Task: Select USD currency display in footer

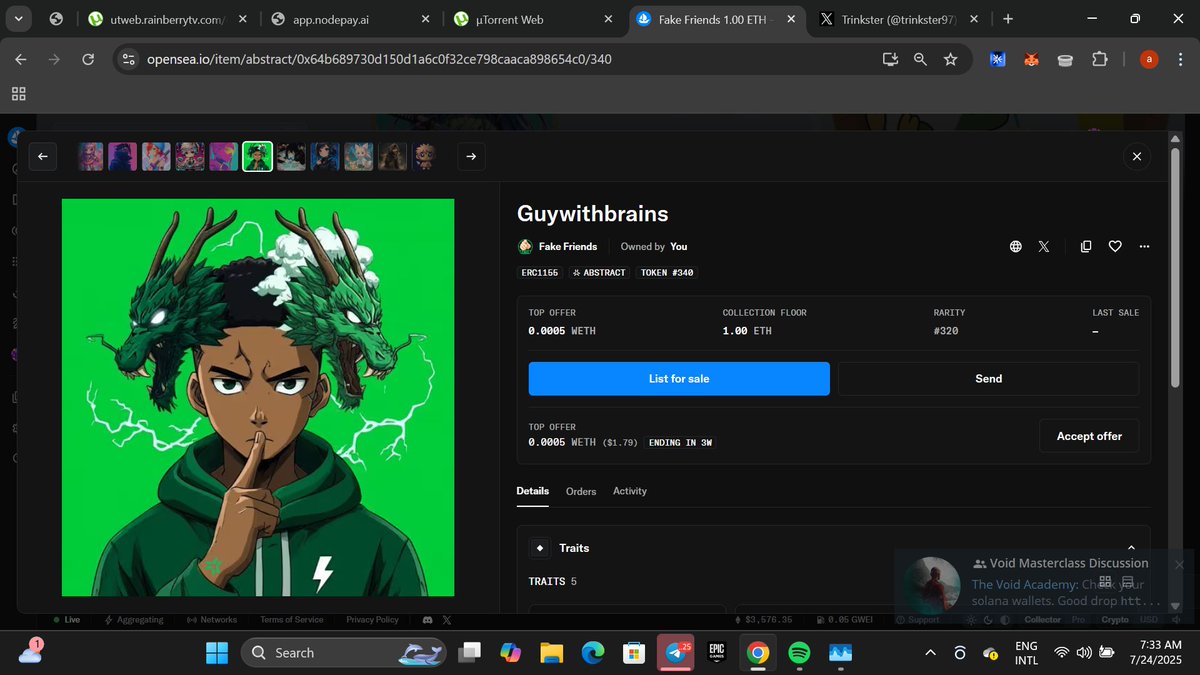Action: click(x=1148, y=620)
